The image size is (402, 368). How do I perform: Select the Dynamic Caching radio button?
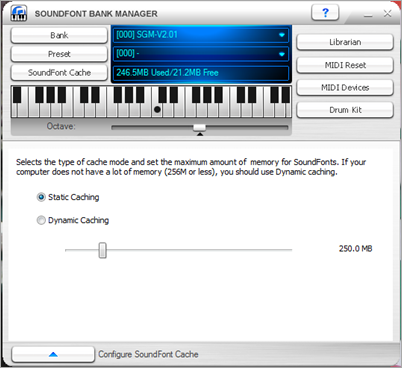[x=41, y=220]
